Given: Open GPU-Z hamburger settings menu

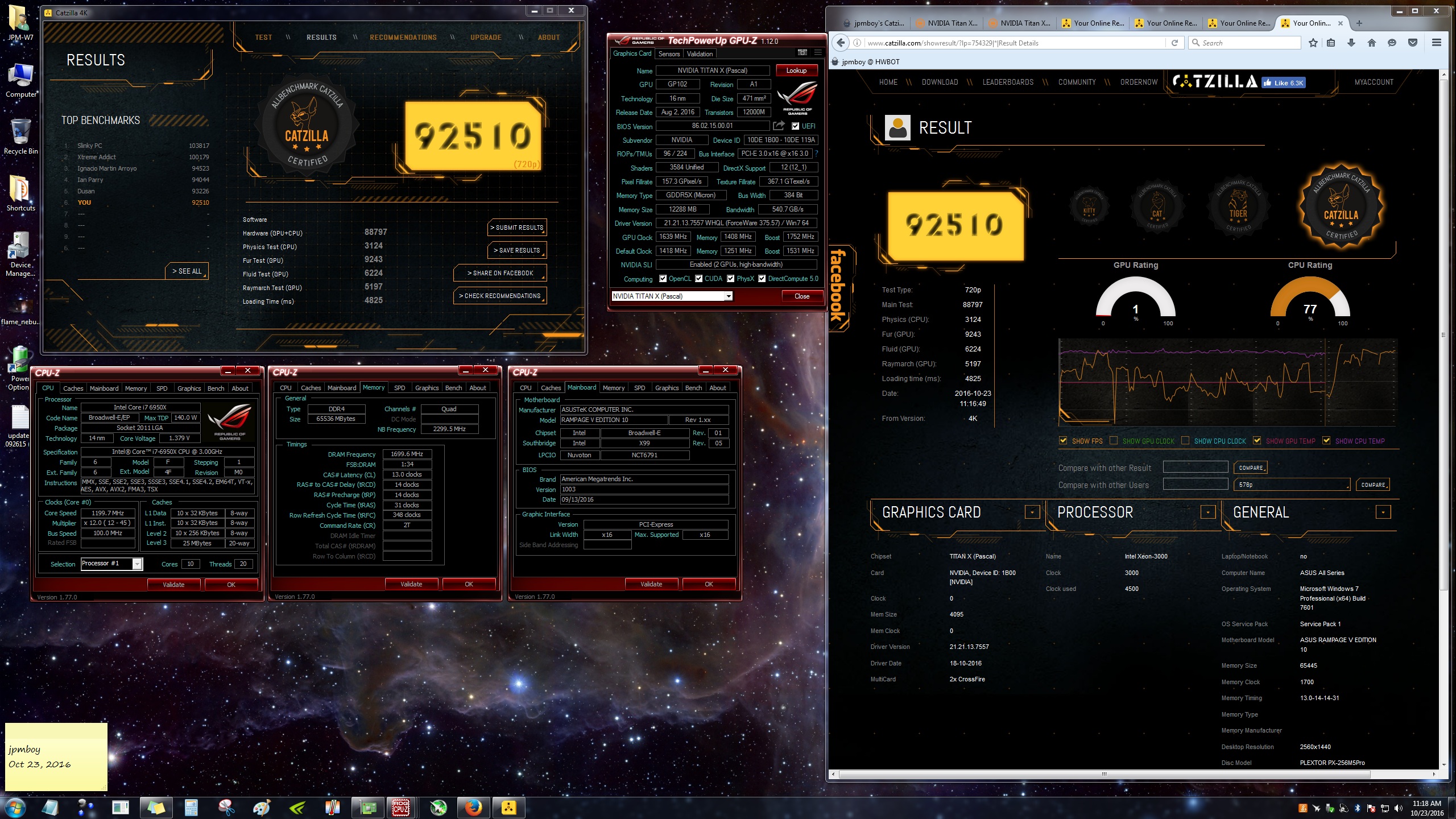Looking at the screenshot, I should (818, 53).
